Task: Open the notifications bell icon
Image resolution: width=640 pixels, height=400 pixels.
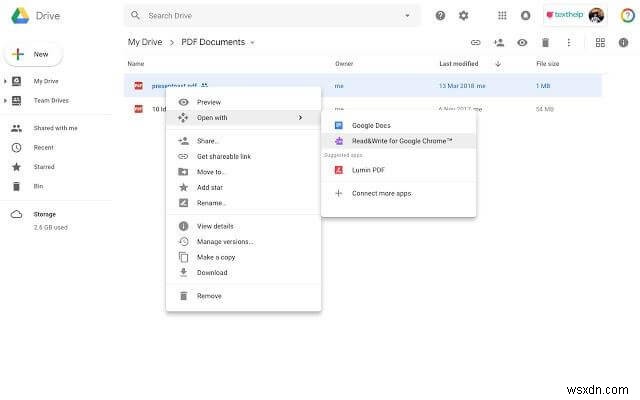Action: coord(525,16)
